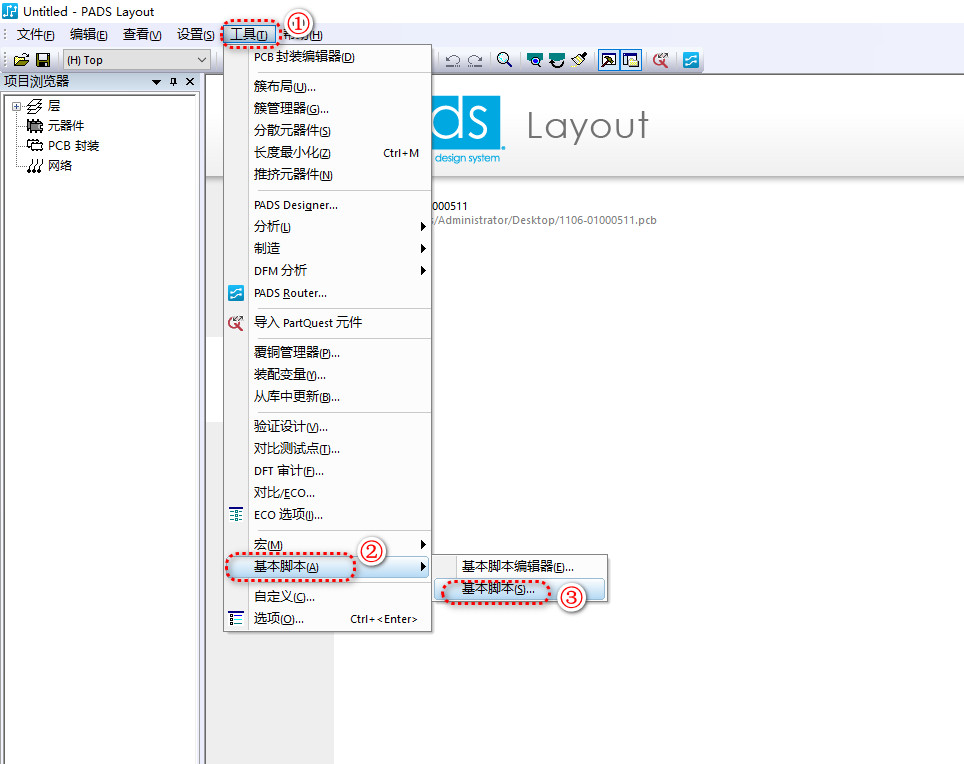Click the PartQuest icon in toolbar

(660, 60)
